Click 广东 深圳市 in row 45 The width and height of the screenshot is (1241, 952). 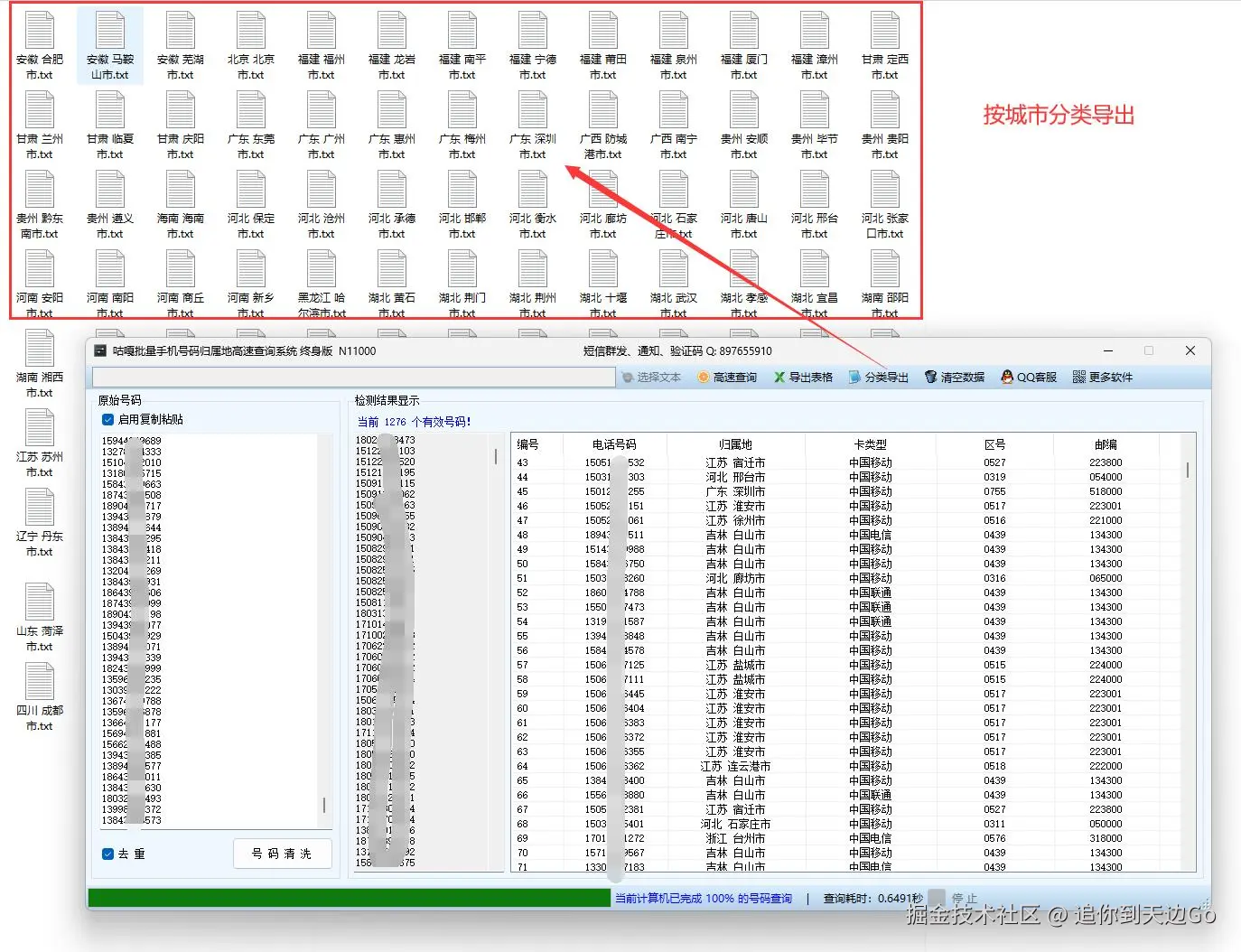(x=735, y=491)
